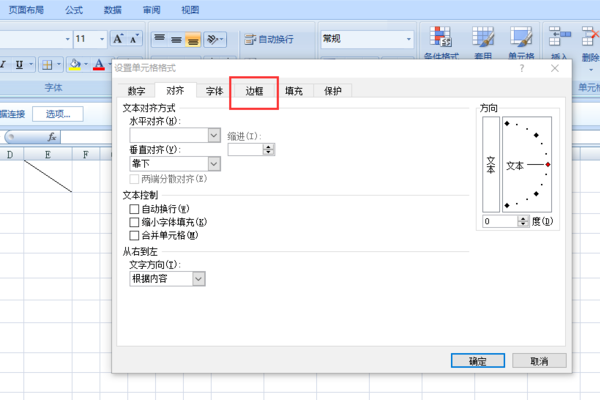Toggle the 两端分散对齐 checkbox

pyautogui.click(x=134, y=179)
